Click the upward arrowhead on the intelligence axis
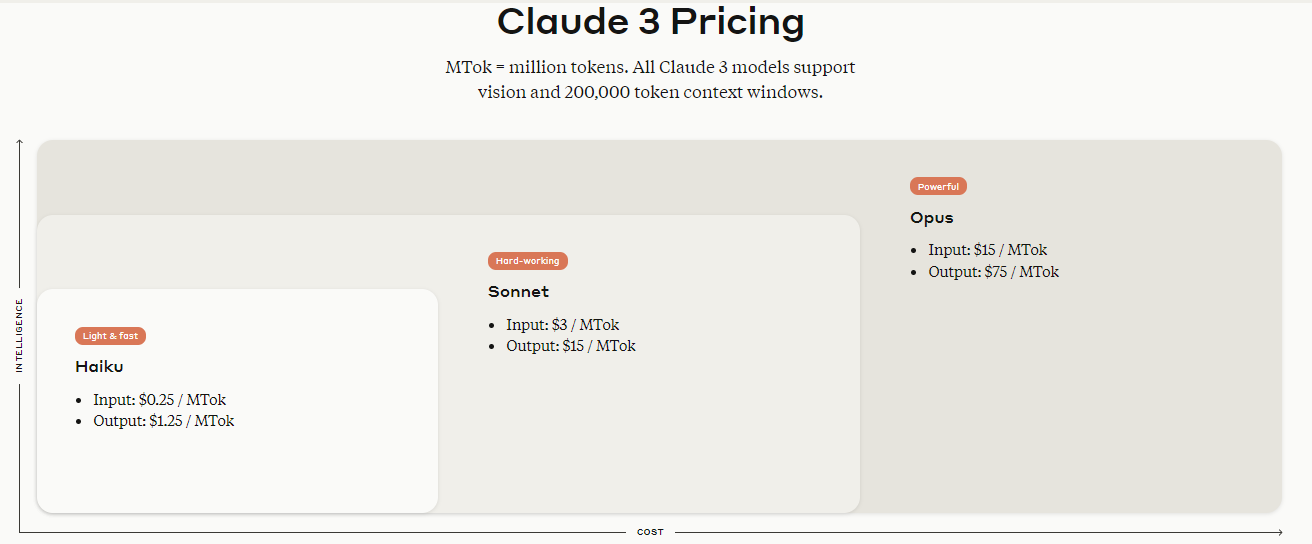 [x=19, y=142]
